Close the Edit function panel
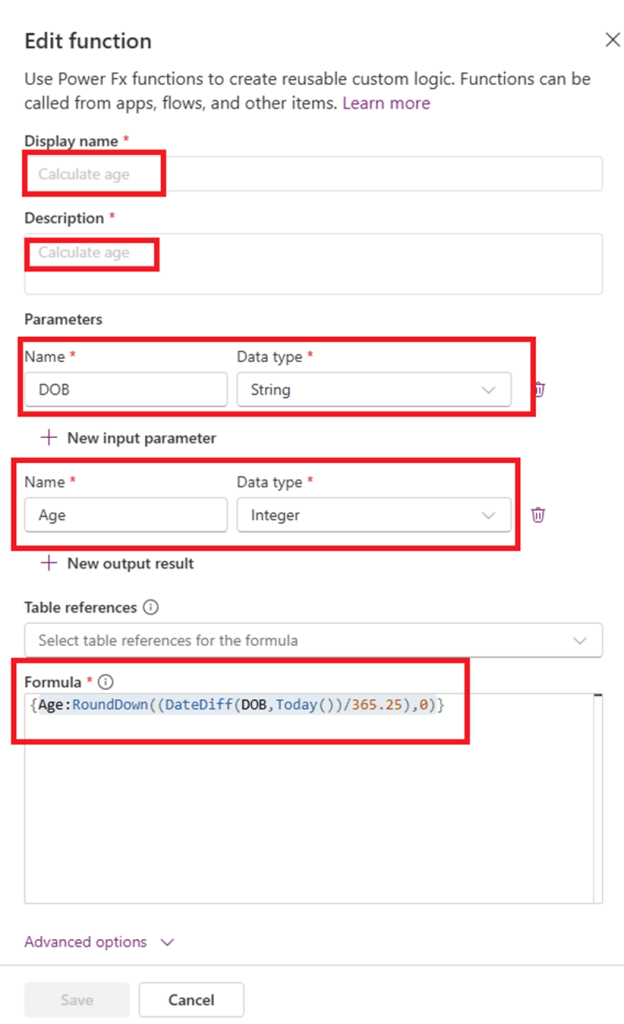Screen dimensions: 624x1024 (x=613, y=40)
